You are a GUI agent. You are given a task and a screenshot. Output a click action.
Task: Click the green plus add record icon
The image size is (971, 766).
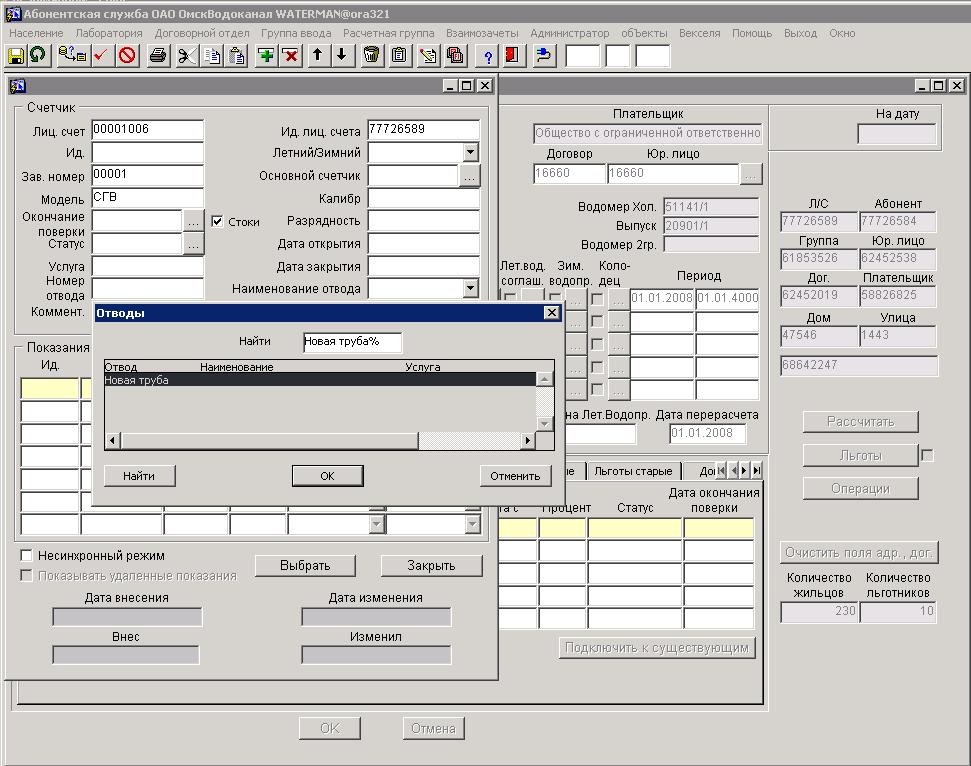(x=266, y=56)
